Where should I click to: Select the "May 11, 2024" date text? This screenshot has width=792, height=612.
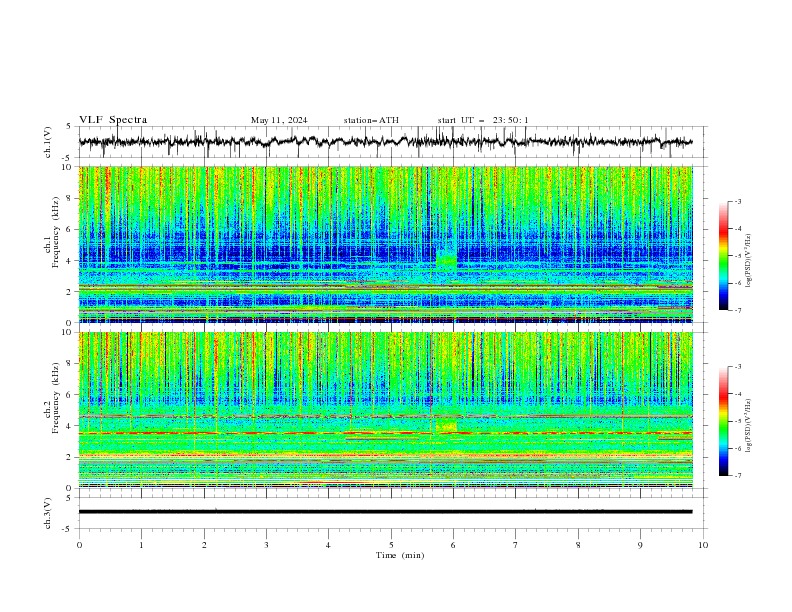(279, 120)
